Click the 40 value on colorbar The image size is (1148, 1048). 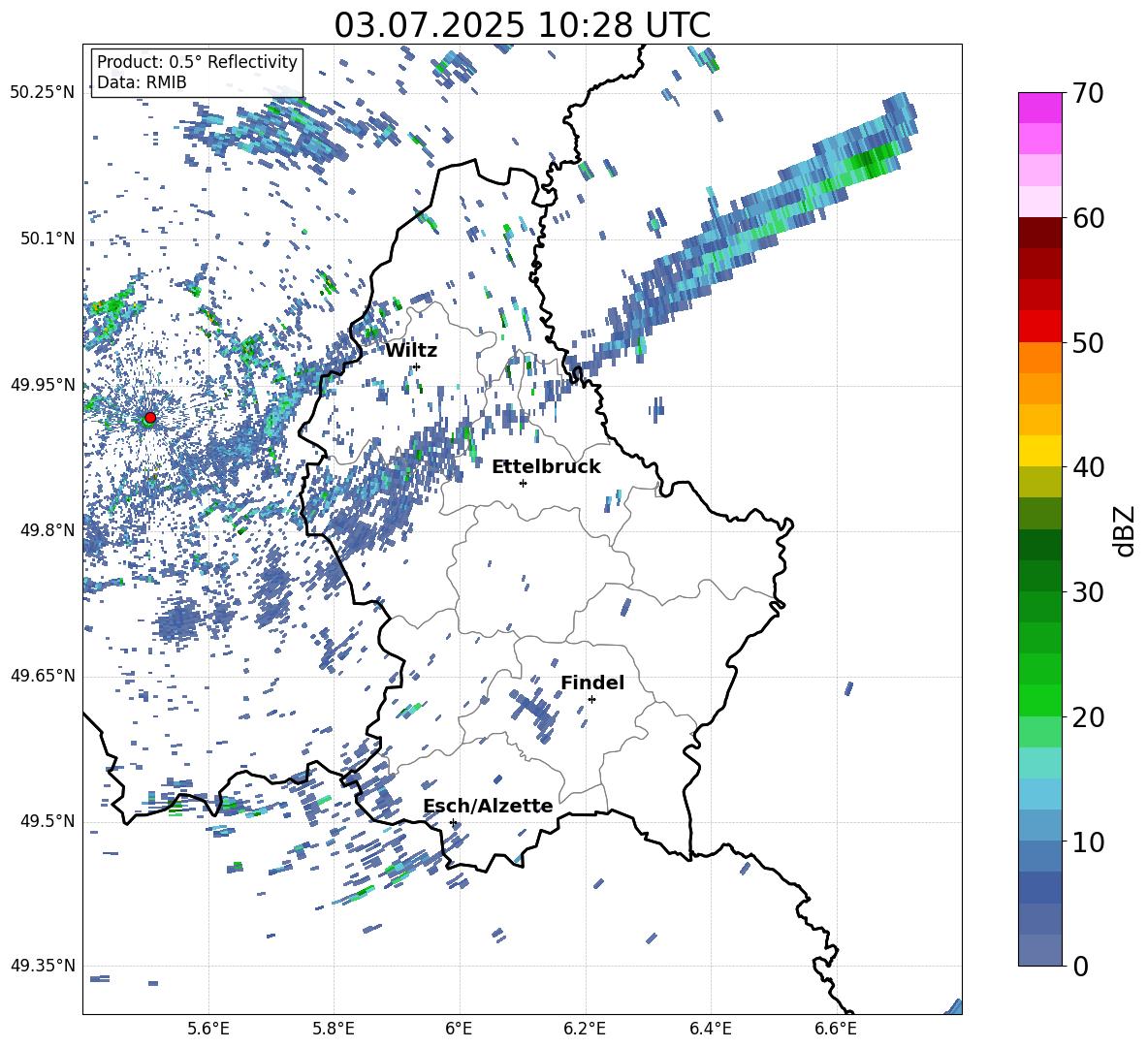1088,467
